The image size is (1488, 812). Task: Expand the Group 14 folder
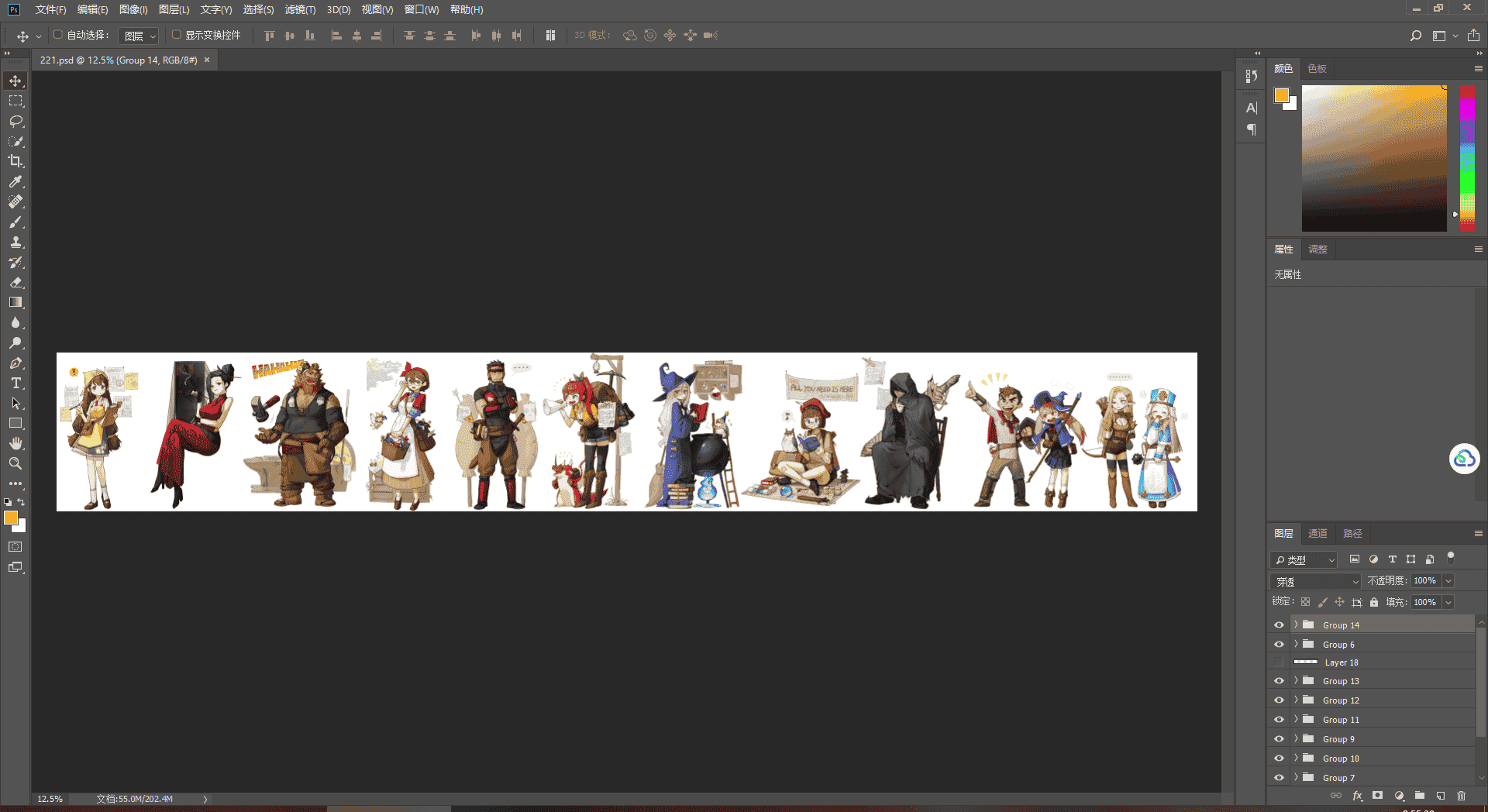[1296, 624]
